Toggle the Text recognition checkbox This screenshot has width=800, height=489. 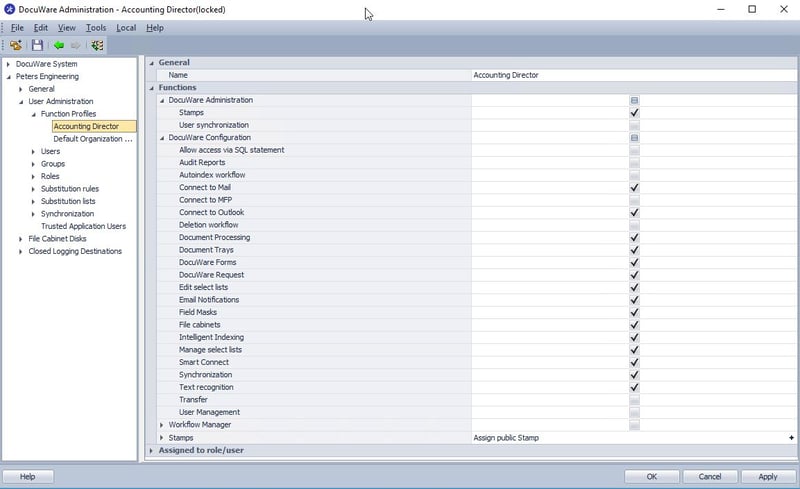tap(634, 388)
